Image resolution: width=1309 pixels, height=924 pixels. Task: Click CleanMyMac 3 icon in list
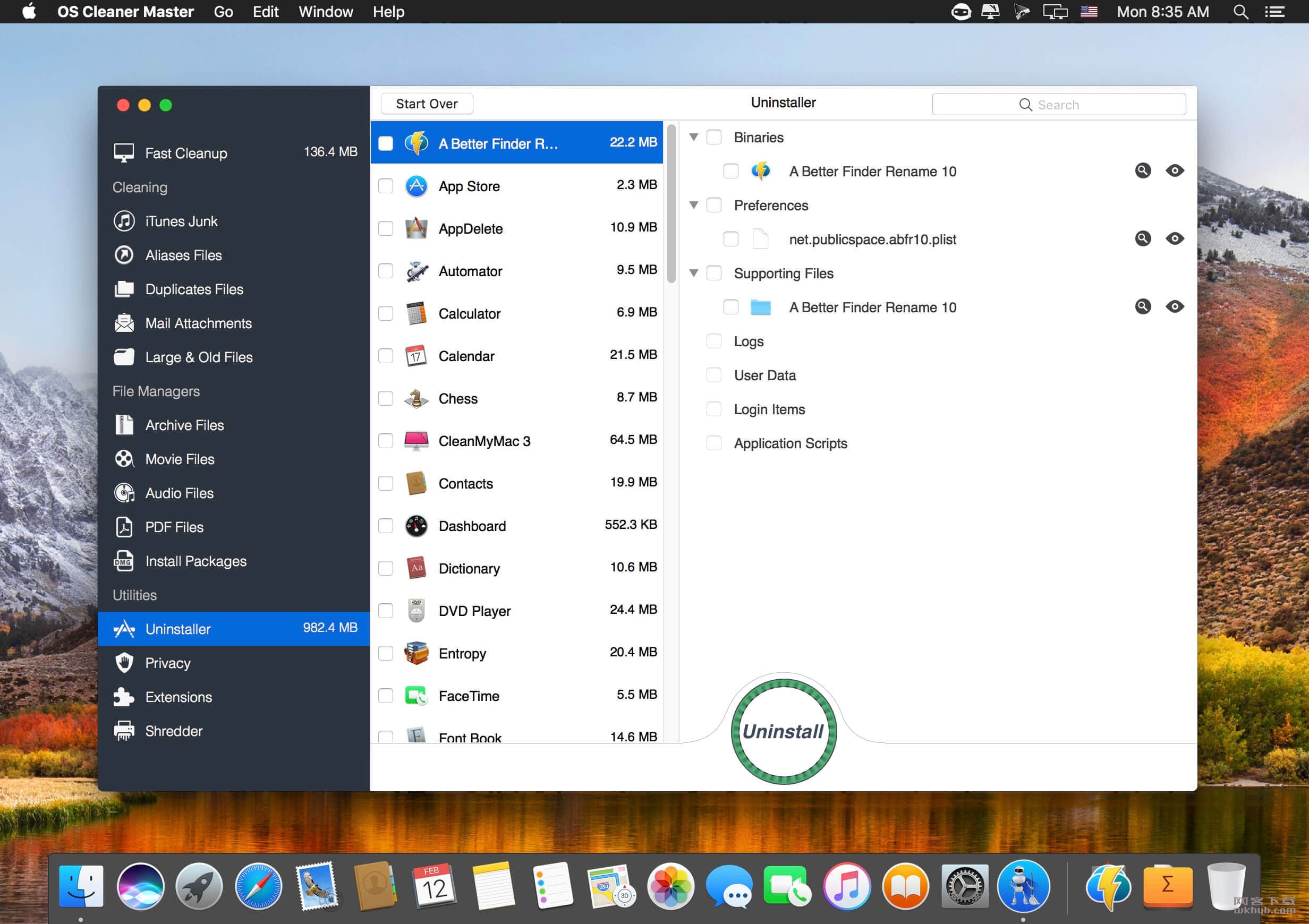coord(416,441)
